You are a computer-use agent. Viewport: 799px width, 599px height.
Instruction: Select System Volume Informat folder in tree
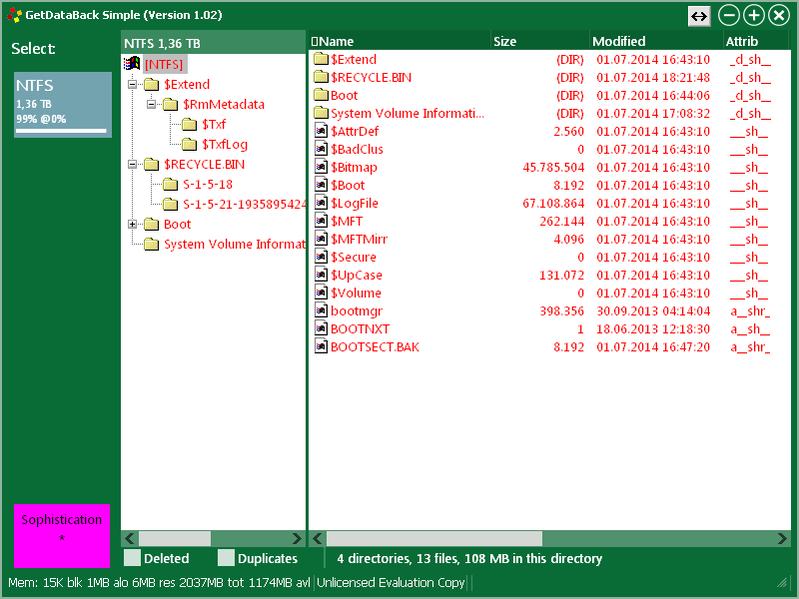pos(234,244)
